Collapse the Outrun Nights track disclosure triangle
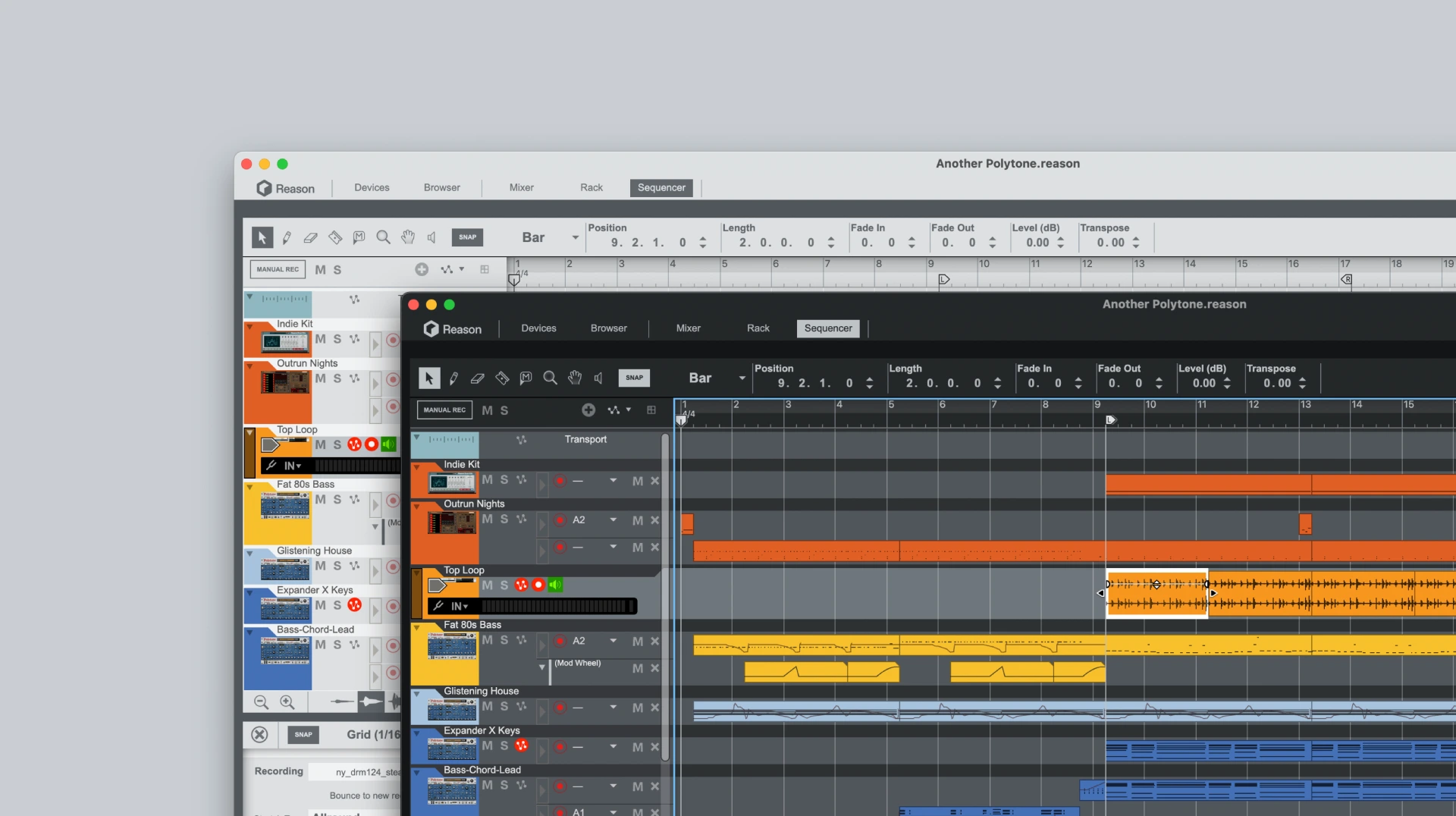 [418, 504]
